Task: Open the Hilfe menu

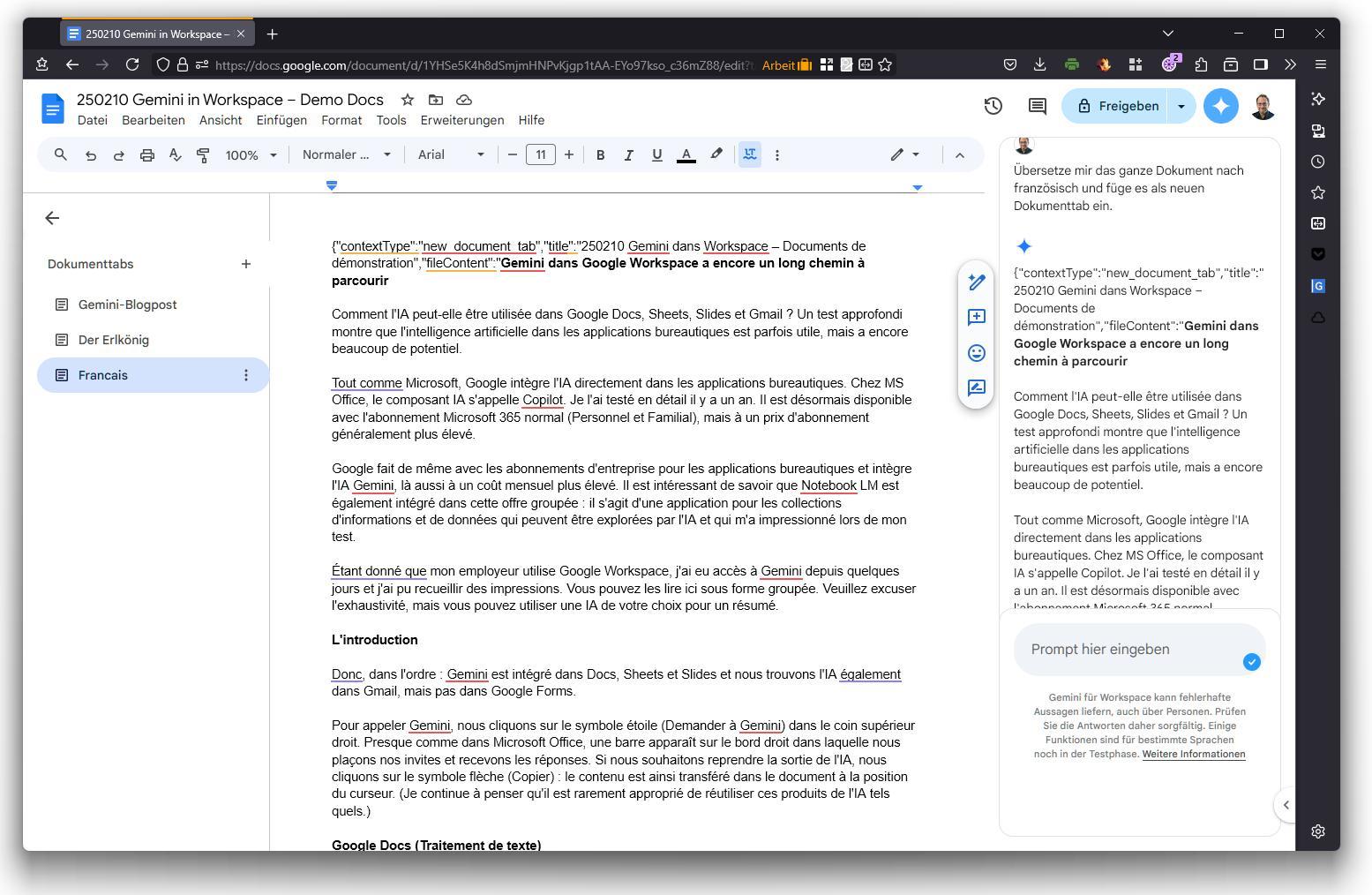Action: (531, 120)
